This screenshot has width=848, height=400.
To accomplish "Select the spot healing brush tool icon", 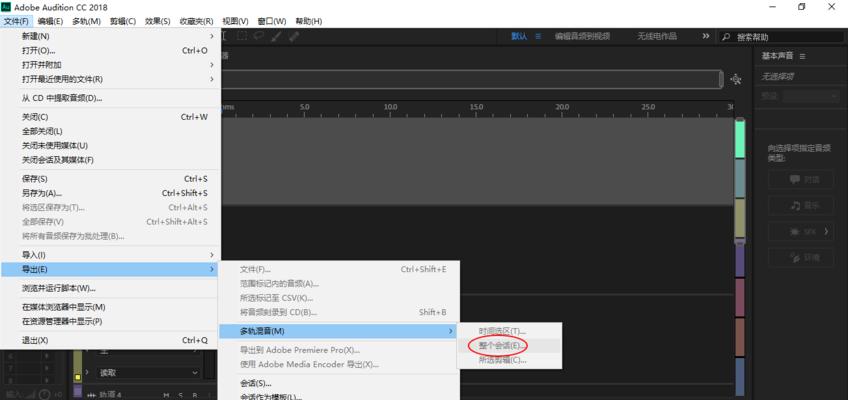I will point(294,36).
